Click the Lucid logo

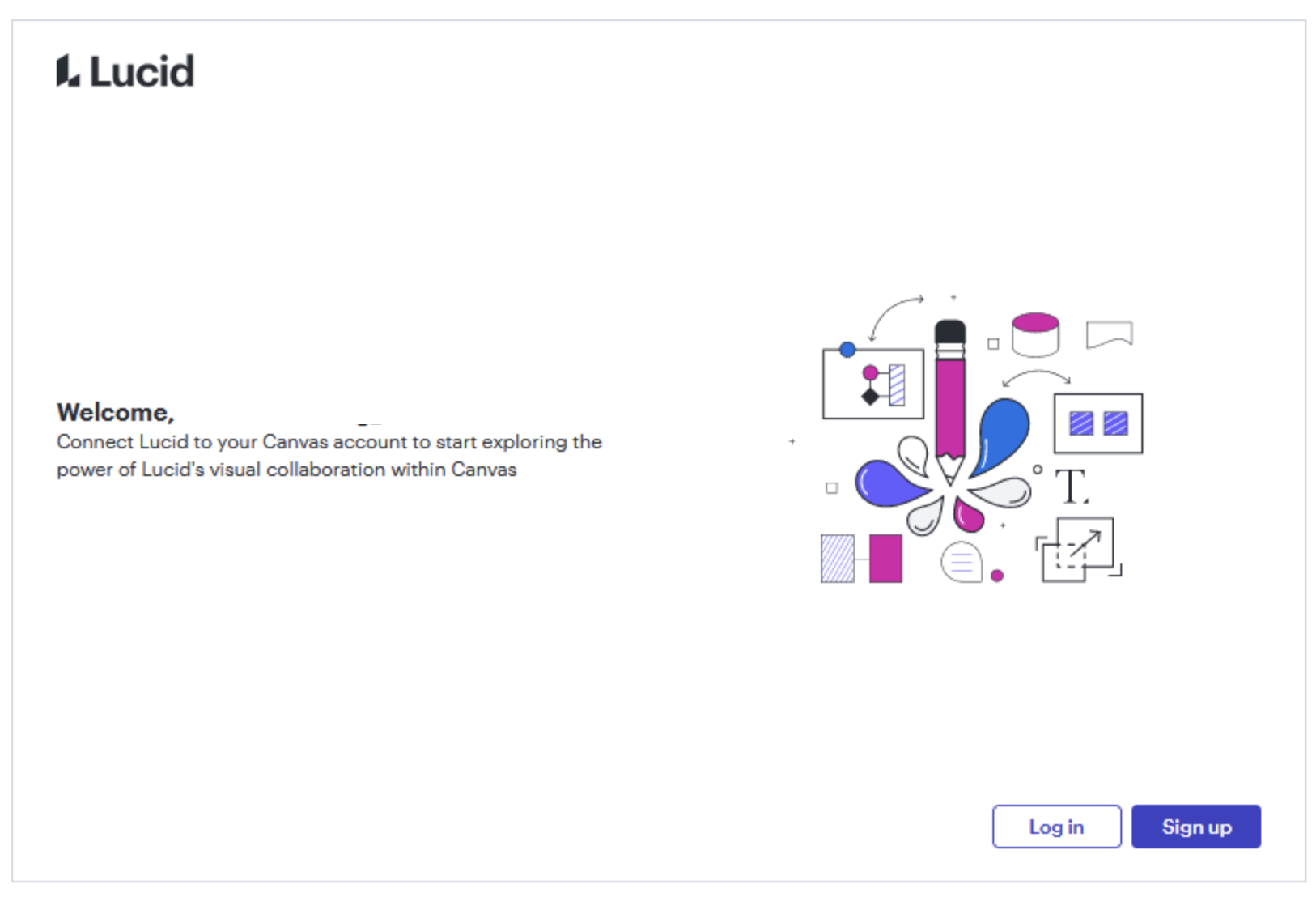pyautogui.click(x=125, y=71)
